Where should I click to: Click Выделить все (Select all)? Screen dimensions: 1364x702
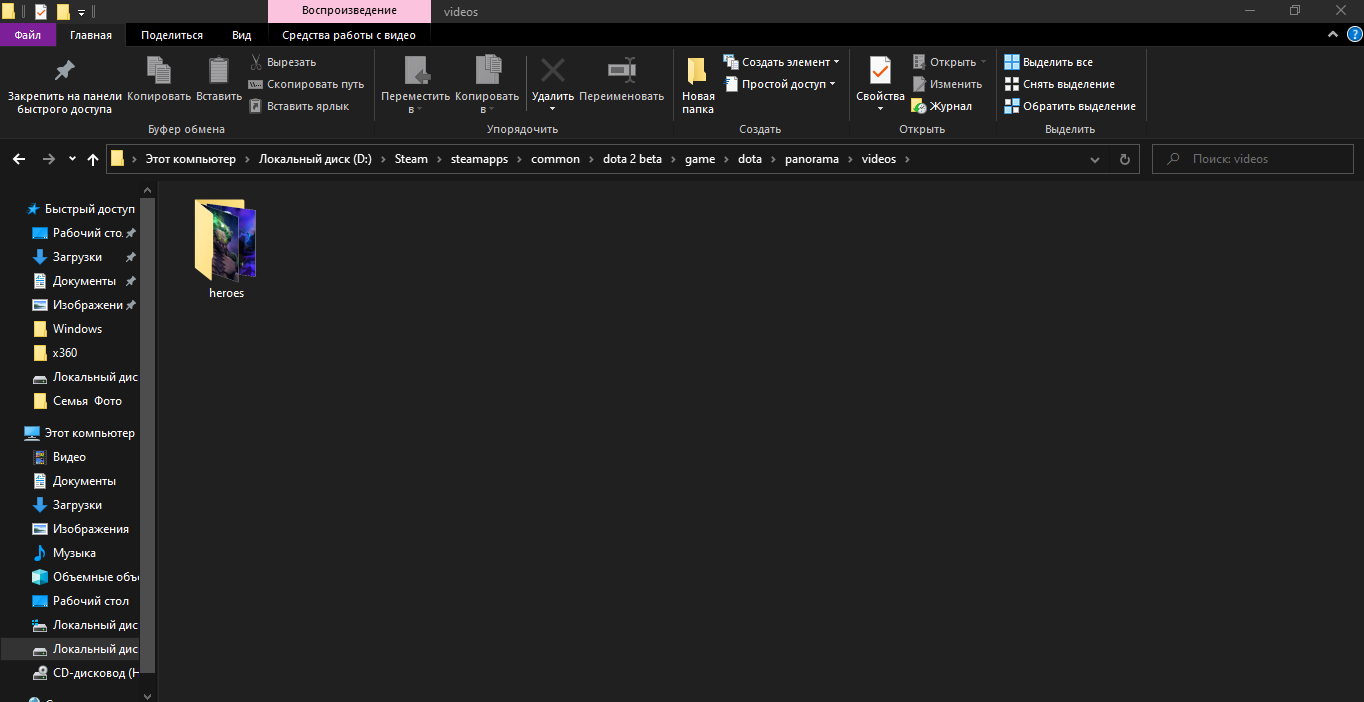click(x=1049, y=62)
